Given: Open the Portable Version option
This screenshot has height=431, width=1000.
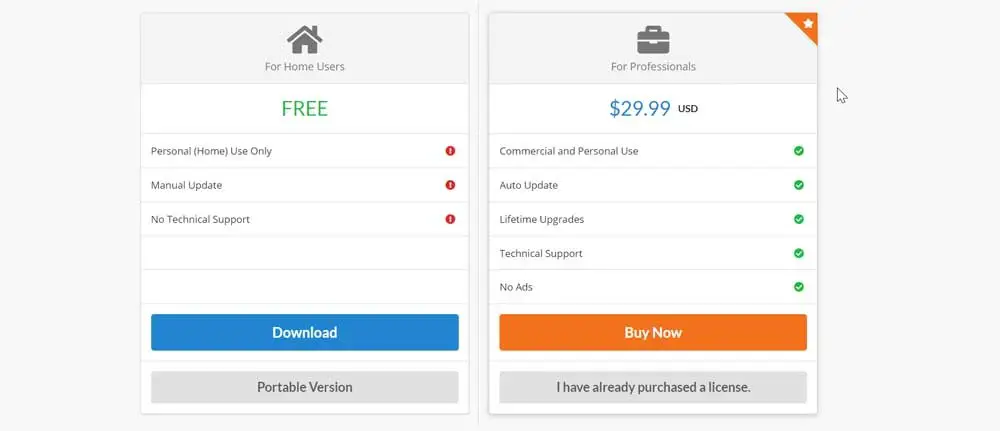Looking at the screenshot, I should [x=304, y=387].
